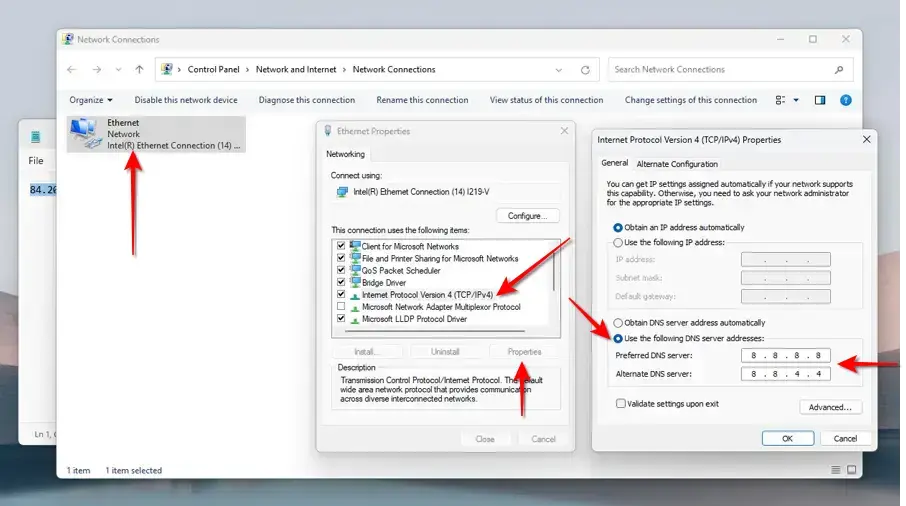The height and width of the screenshot is (506, 906).
Task: Refresh the Network Connections view
Action: (585, 70)
